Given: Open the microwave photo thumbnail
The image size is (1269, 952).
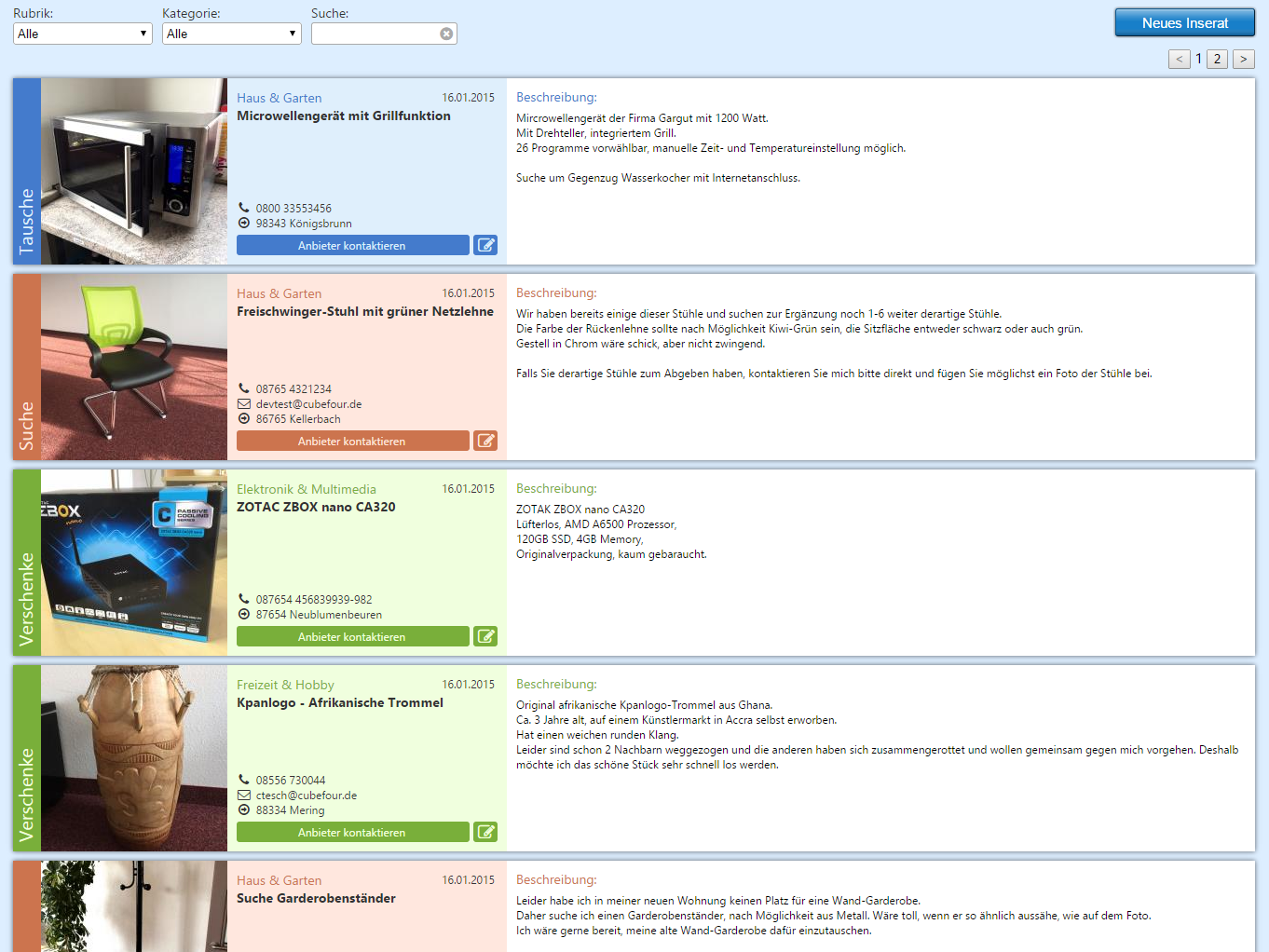Looking at the screenshot, I should [x=134, y=171].
